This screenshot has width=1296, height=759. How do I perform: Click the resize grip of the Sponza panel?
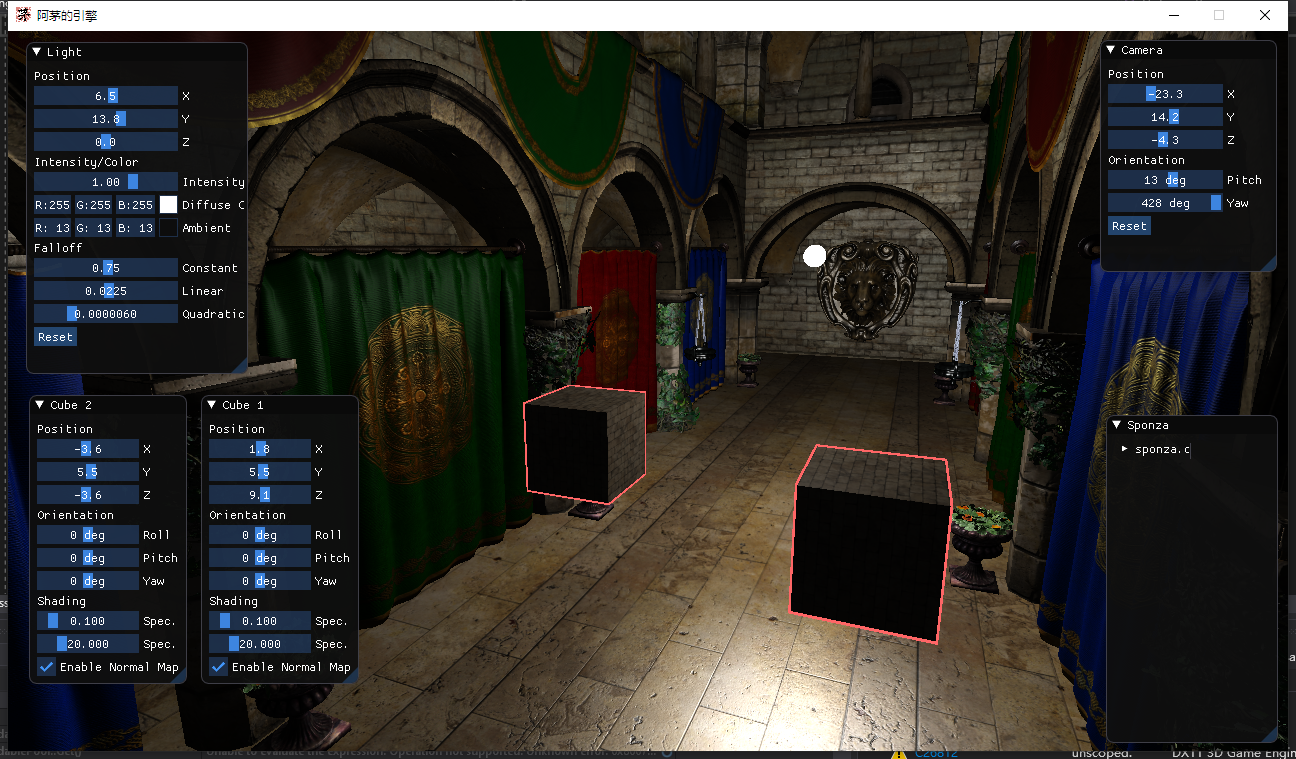pyautogui.click(x=1269, y=735)
